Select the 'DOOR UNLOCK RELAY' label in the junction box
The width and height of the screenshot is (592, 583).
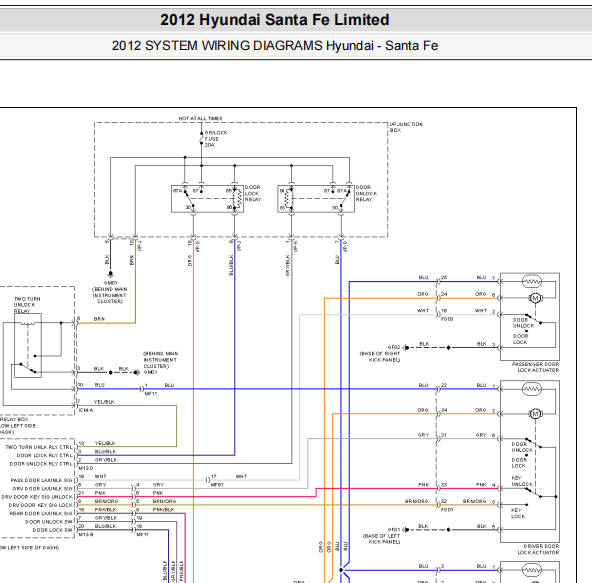point(366,193)
